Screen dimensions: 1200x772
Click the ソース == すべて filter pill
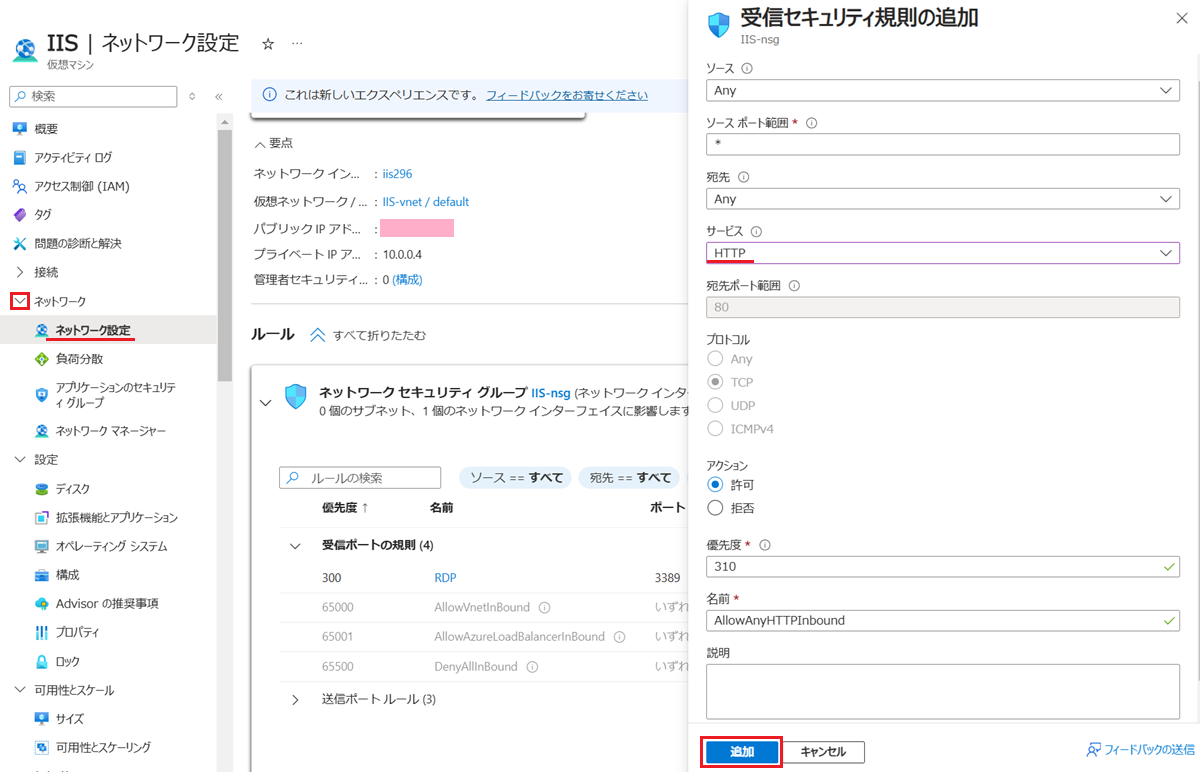515,478
